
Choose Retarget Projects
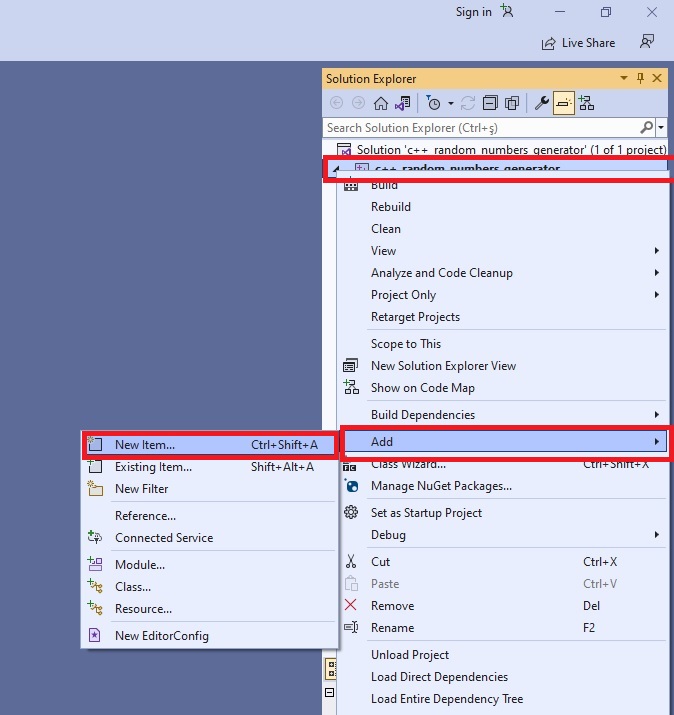pyautogui.click(x=505, y=317)
